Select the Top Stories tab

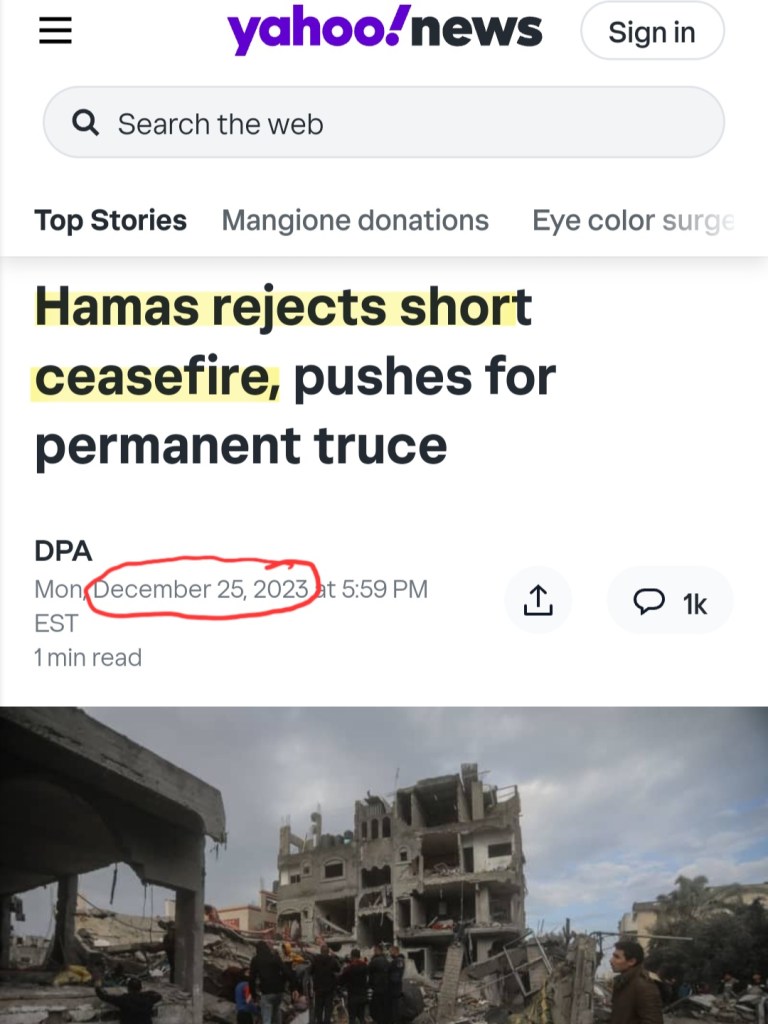pyautogui.click(x=110, y=220)
